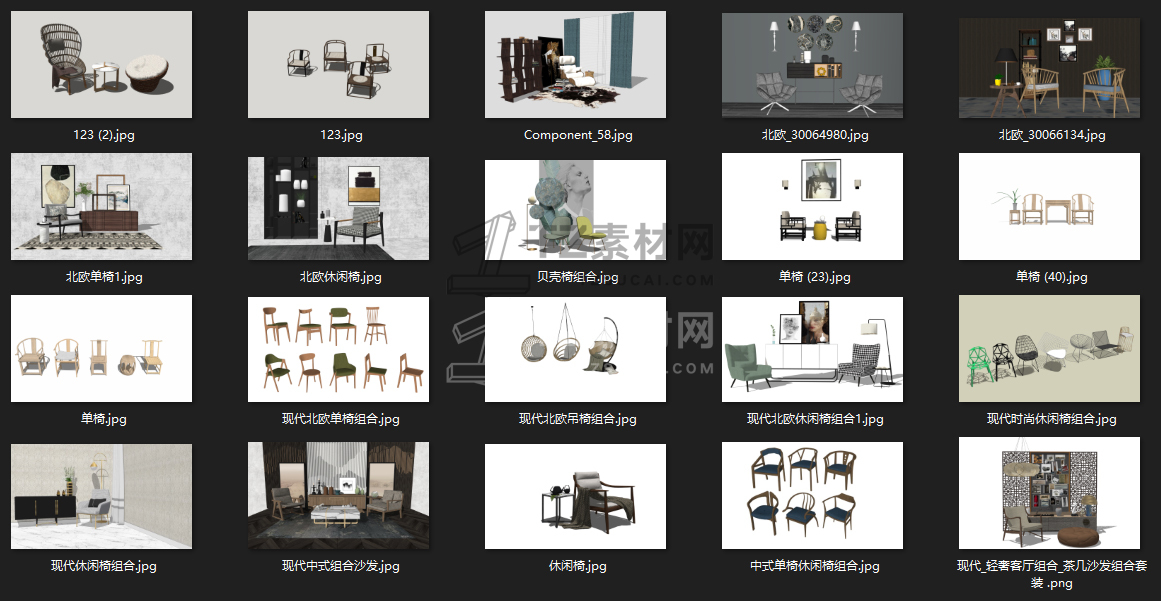Screen dimensions: 1161x601
Task: Click the file name 现代北欧休闲椅组合1.jpg
Action: tap(814, 418)
